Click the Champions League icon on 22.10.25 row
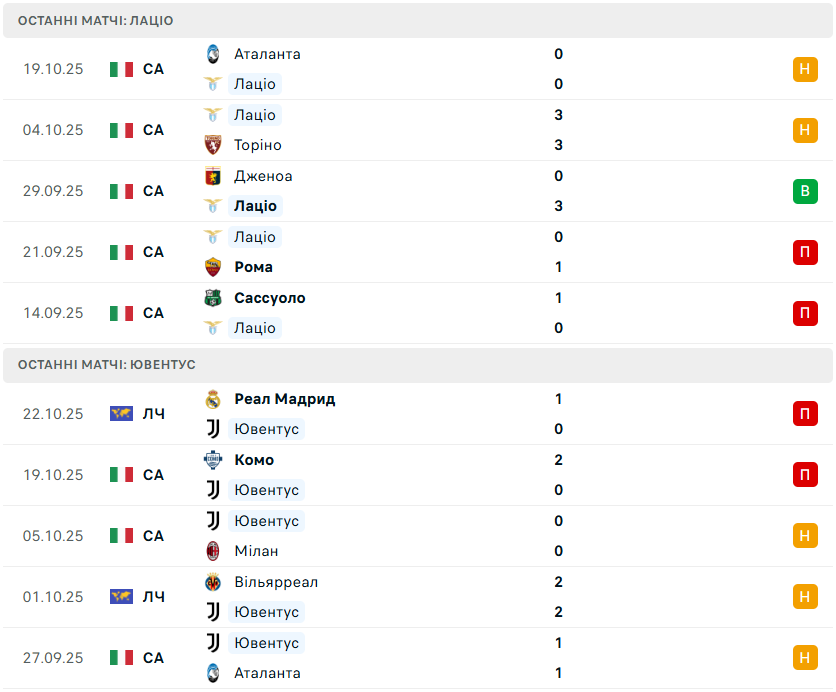The width and height of the screenshot is (836, 692). click(121, 414)
